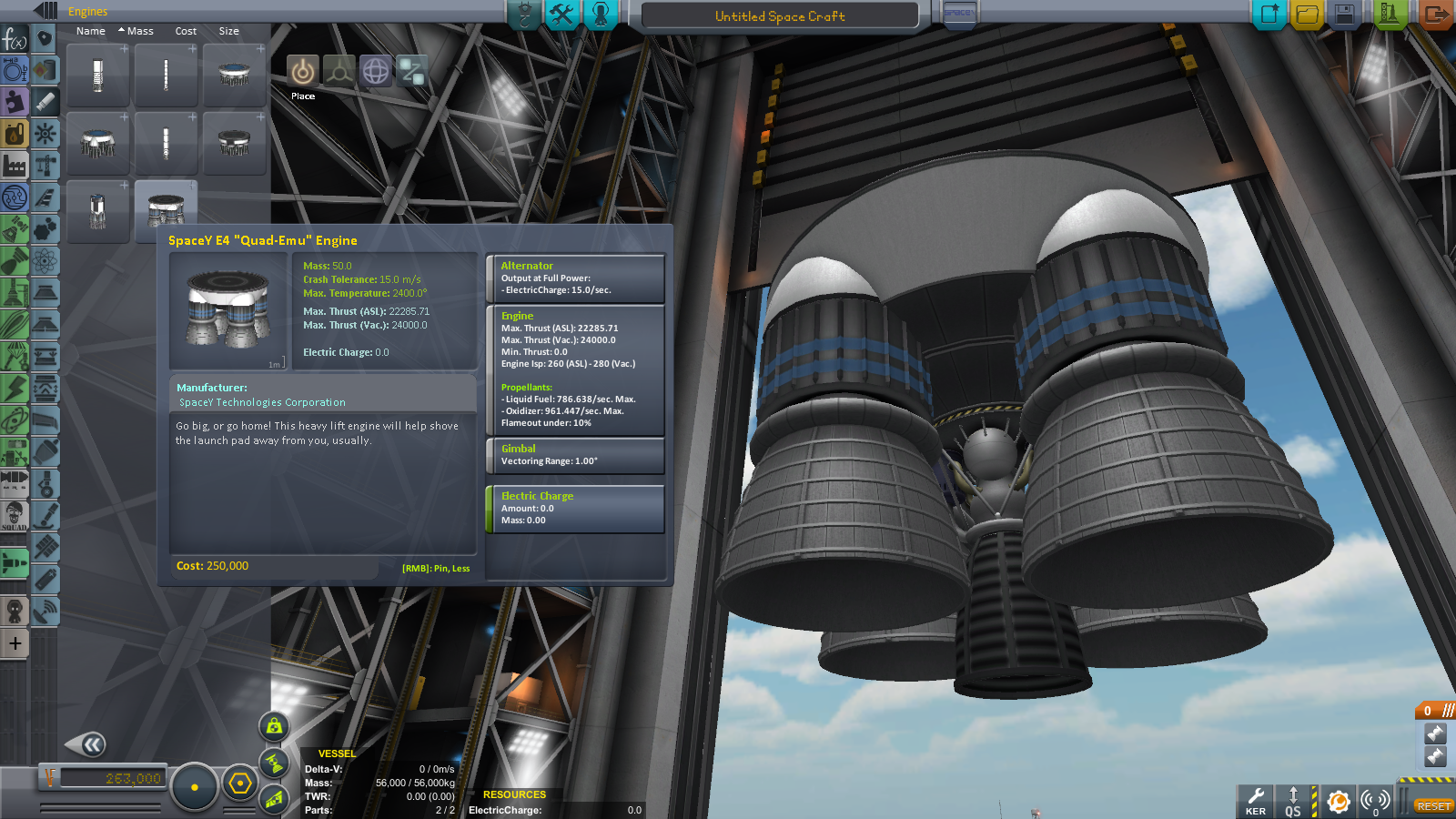Exit the editor with orange exit icon
Viewport: 1456px width, 819px height.
point(1436,14)
